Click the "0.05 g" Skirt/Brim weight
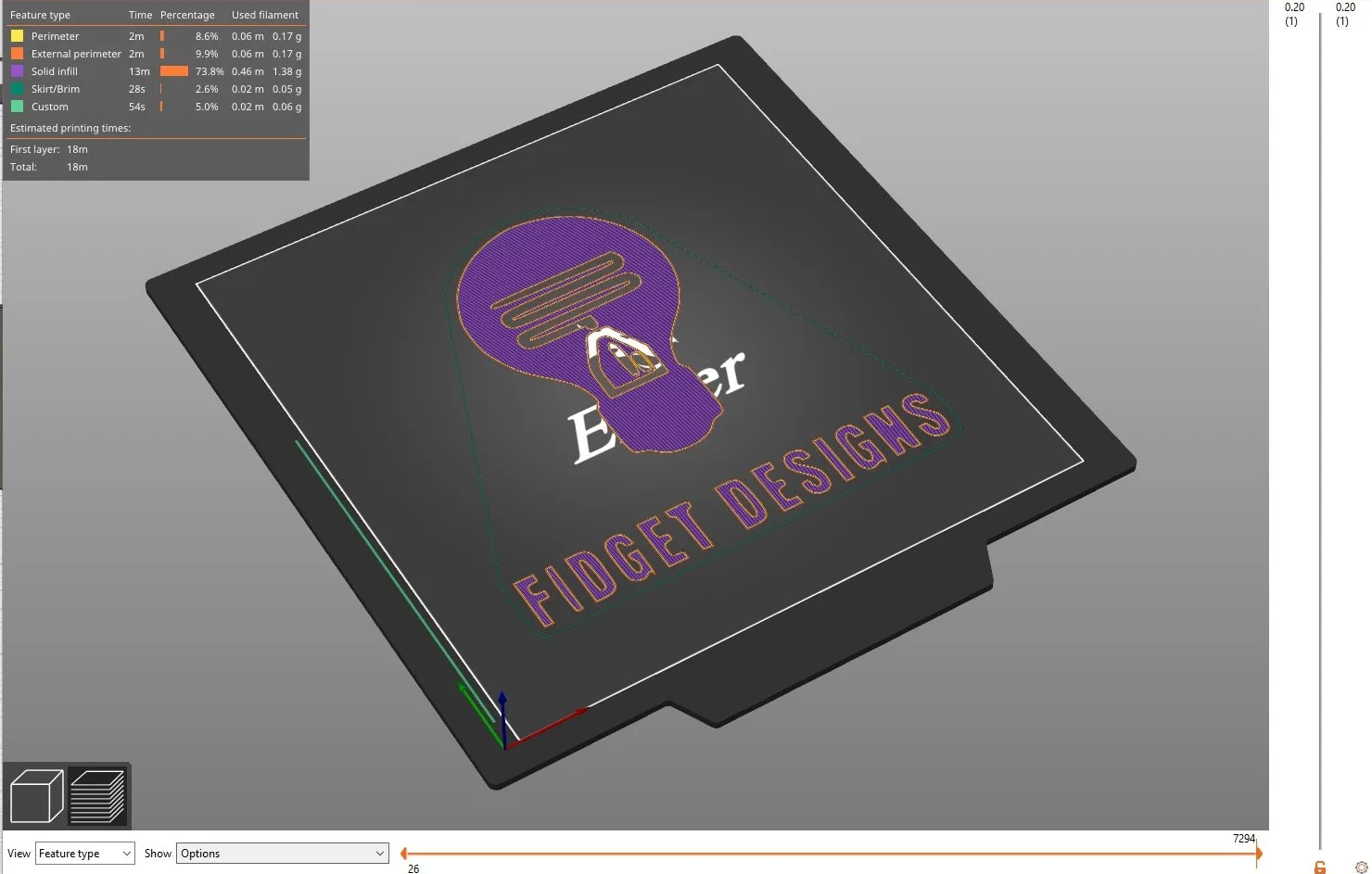This screenshot has height=874, width=1372. click(x=287, y=89)
